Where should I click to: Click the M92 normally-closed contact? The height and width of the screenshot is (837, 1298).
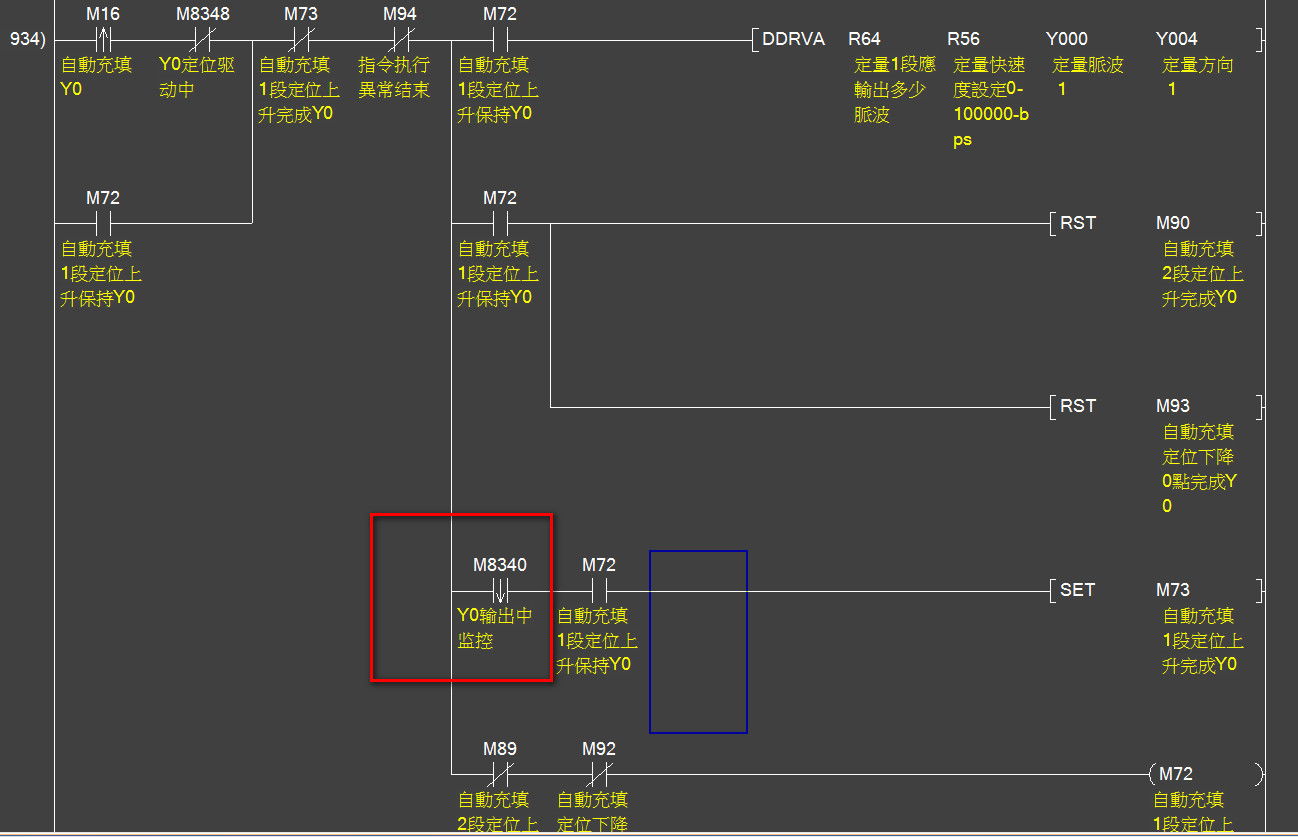599,774
